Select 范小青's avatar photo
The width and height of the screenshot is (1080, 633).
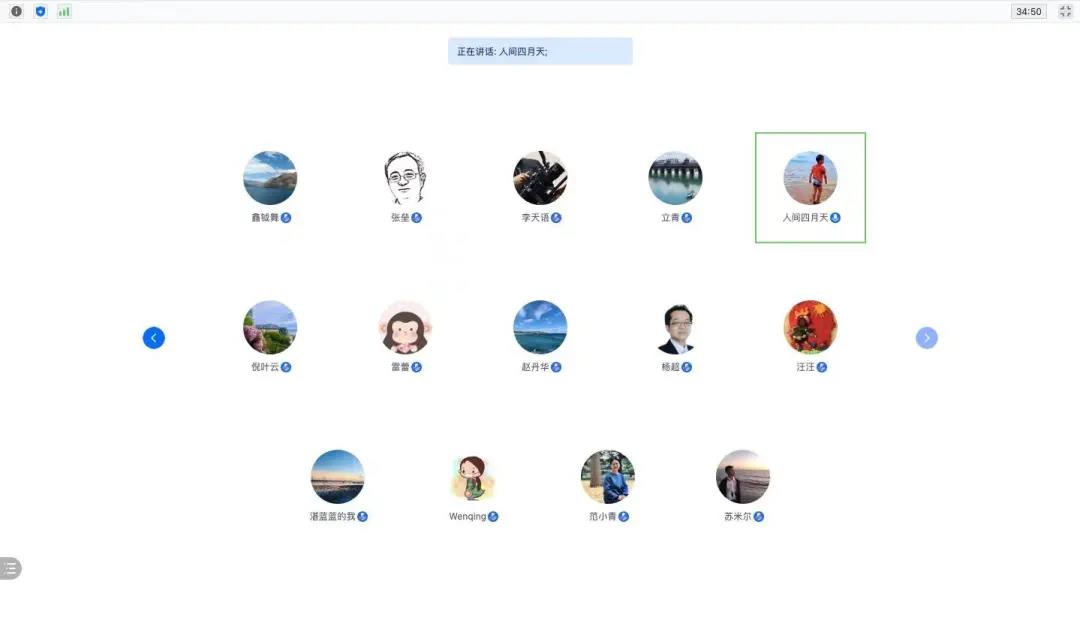pyautogui.click(x=608, y=477)
